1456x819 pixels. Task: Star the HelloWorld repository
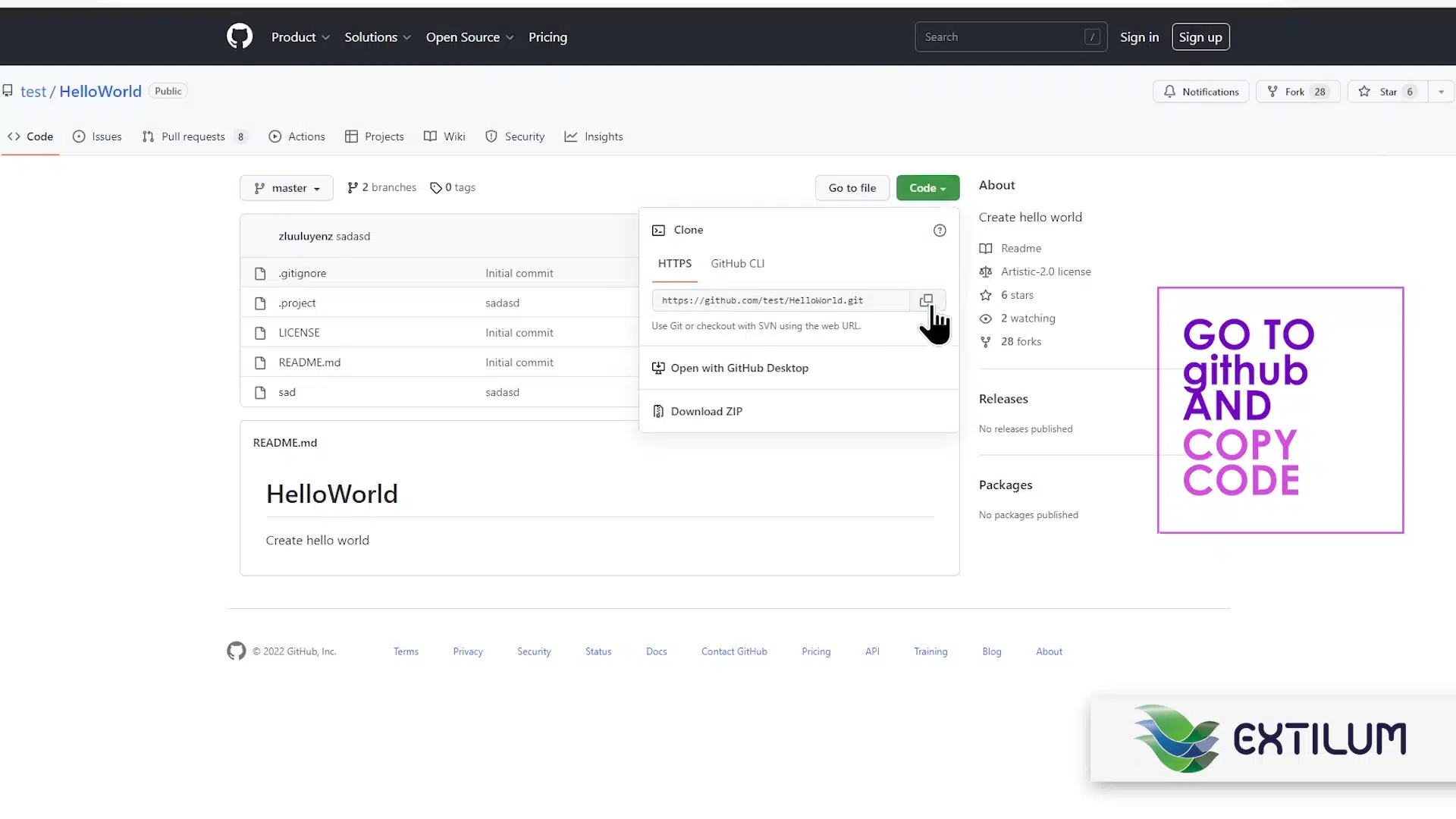(1388, 92)
